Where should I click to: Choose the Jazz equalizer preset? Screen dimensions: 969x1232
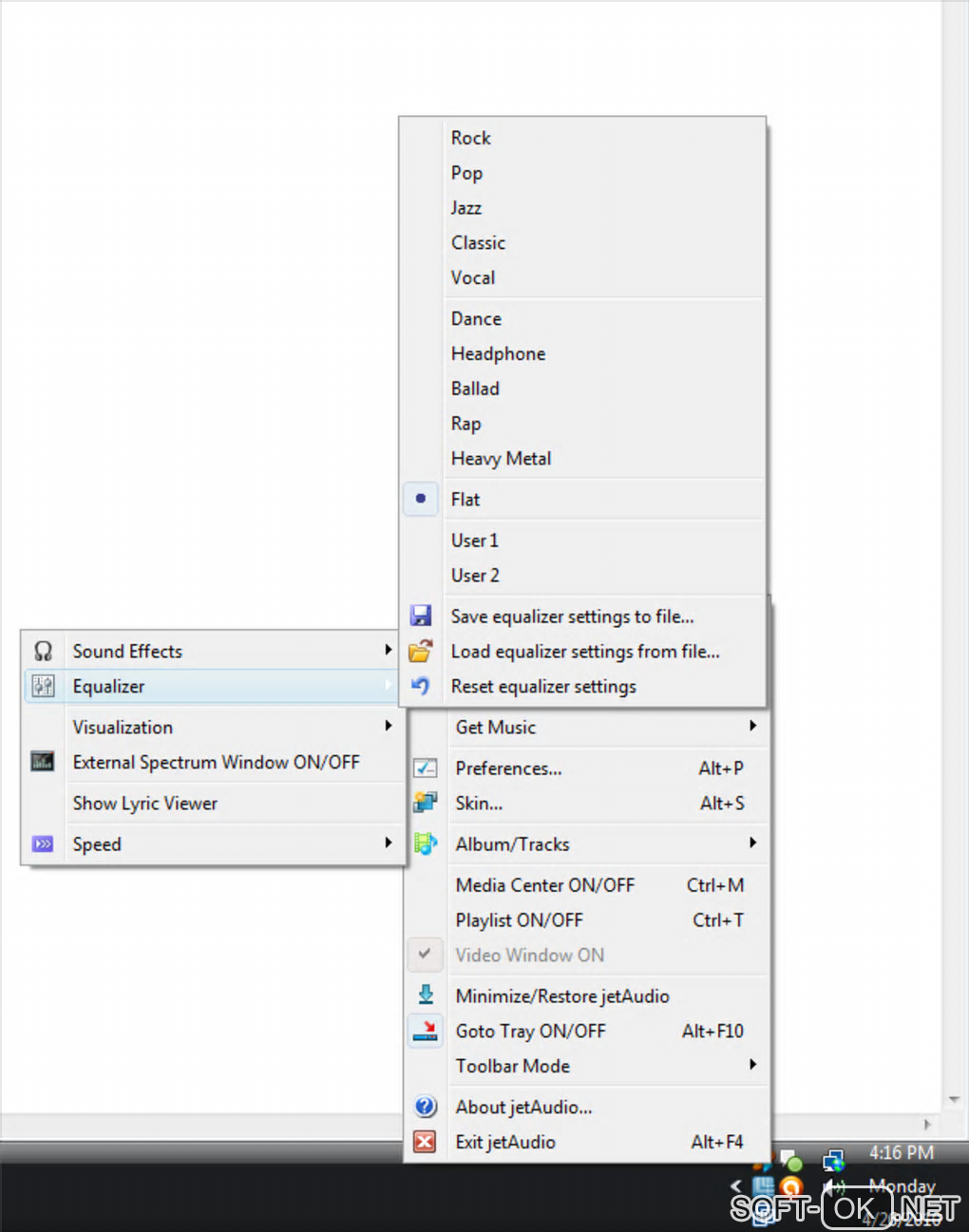[582, 208]
